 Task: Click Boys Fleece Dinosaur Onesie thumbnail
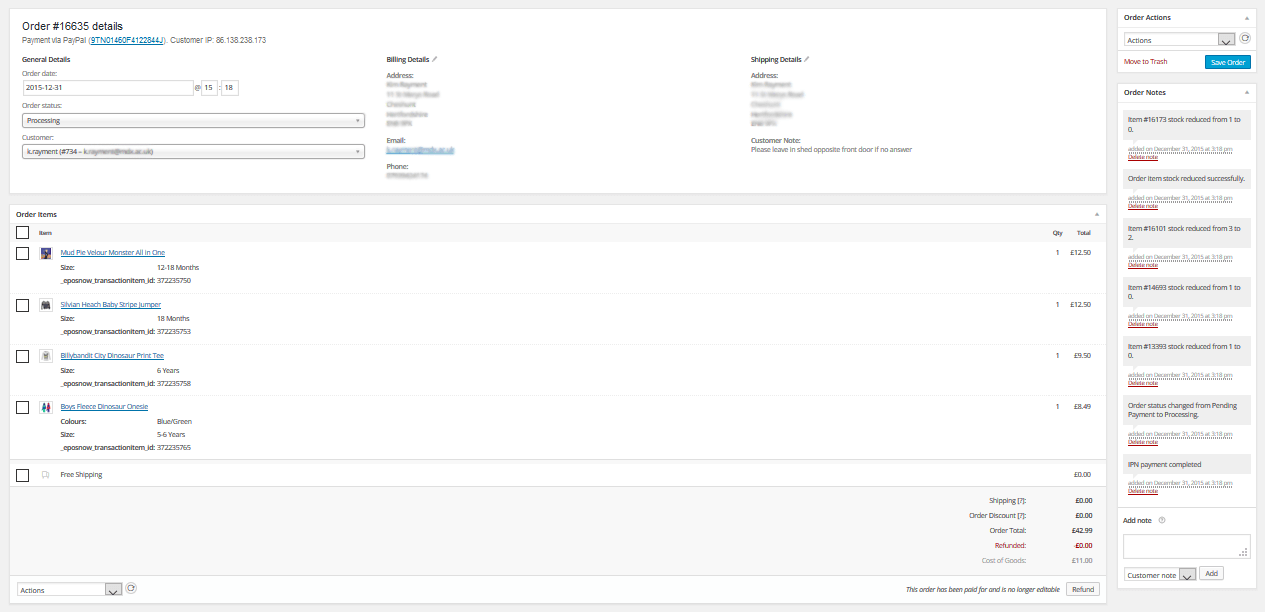45,407
